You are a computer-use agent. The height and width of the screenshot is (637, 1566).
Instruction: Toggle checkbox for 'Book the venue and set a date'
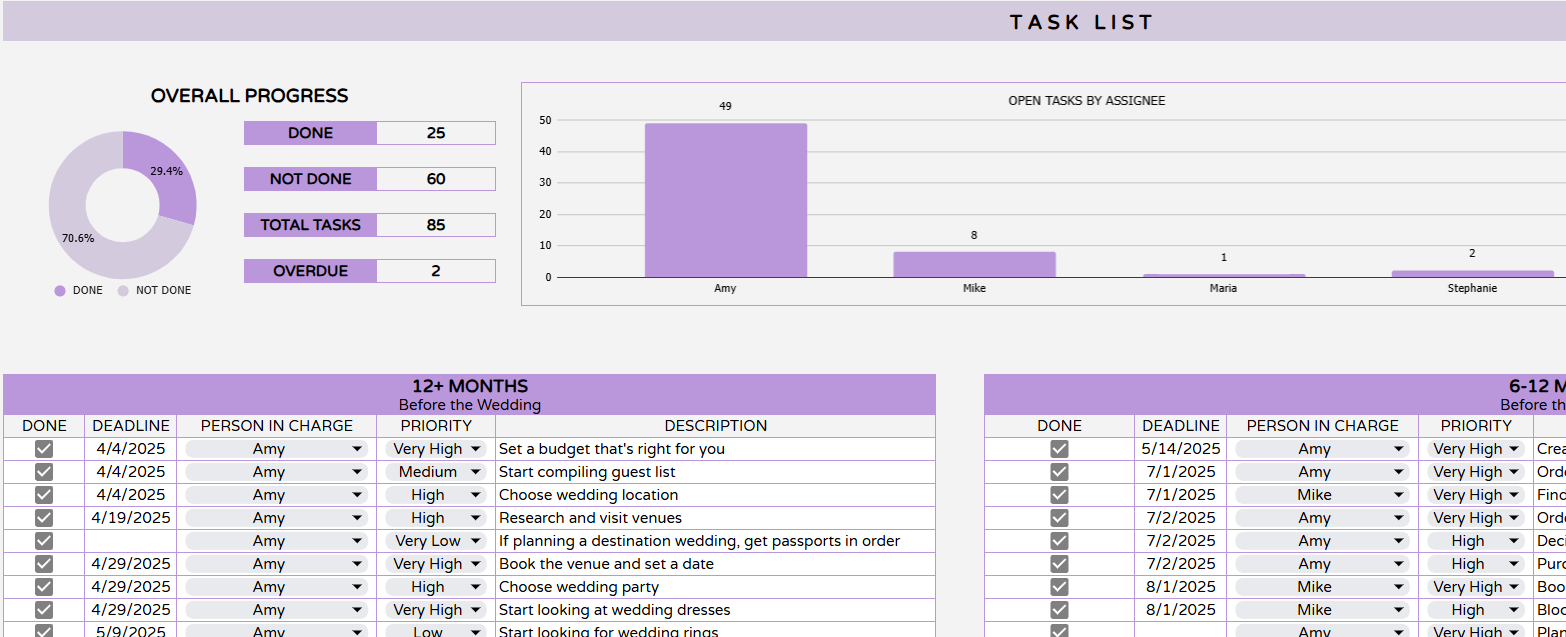(x=44, y=564)
